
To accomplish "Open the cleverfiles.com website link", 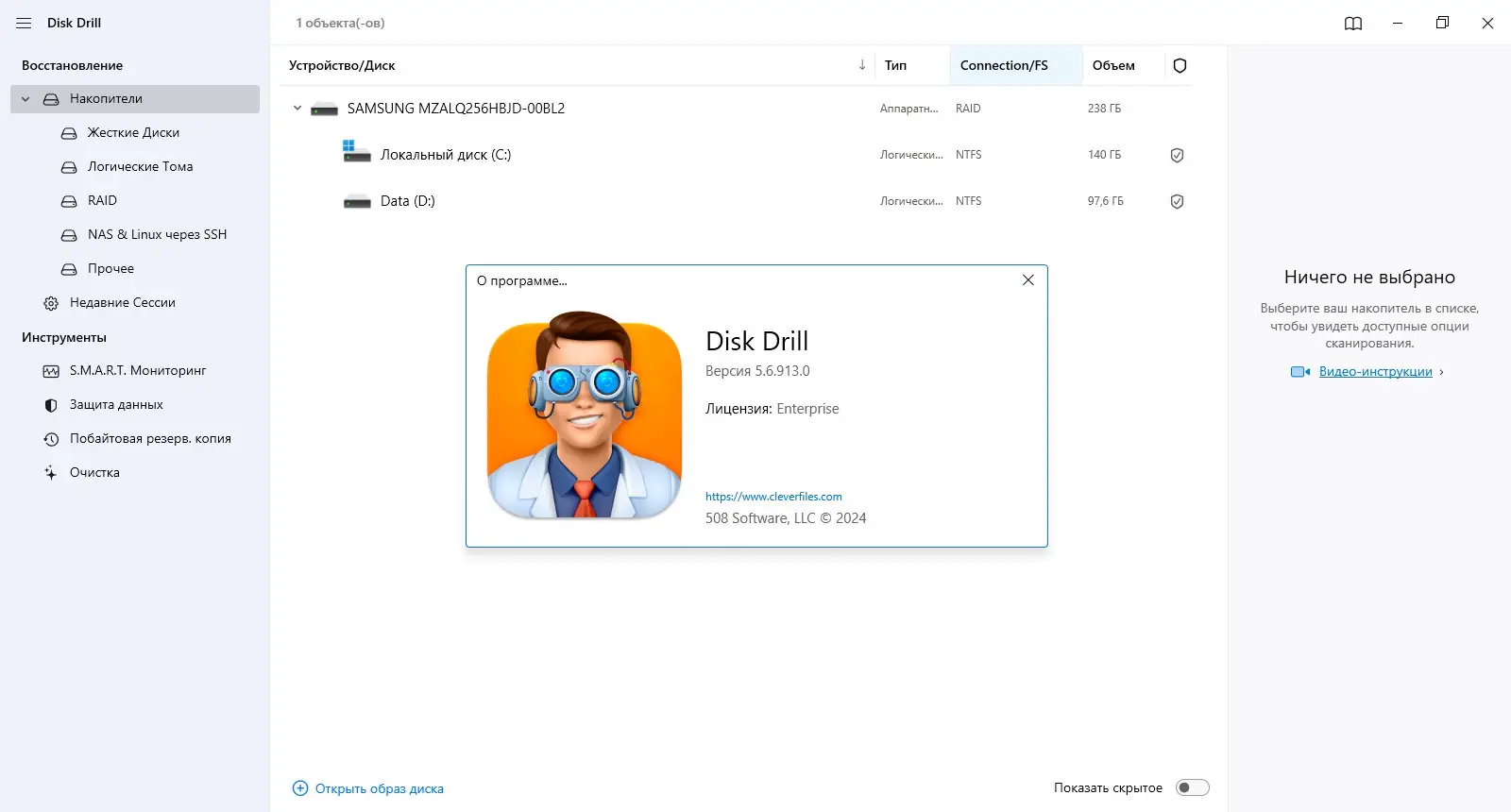I will point(773,497).
